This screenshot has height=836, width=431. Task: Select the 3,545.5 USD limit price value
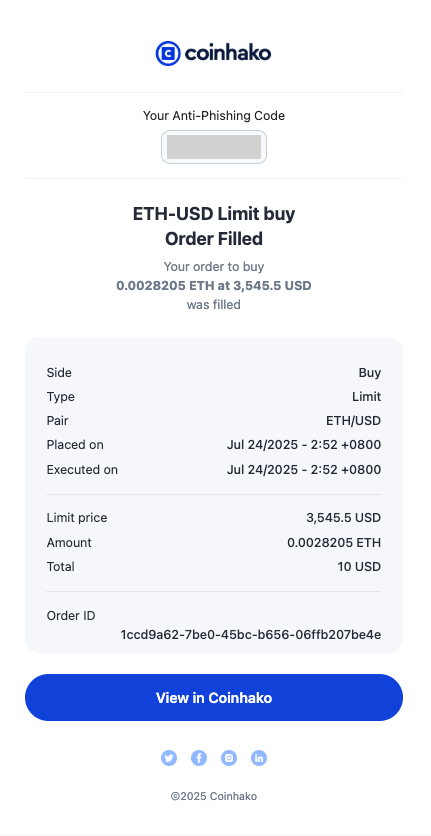pos(344,518)
